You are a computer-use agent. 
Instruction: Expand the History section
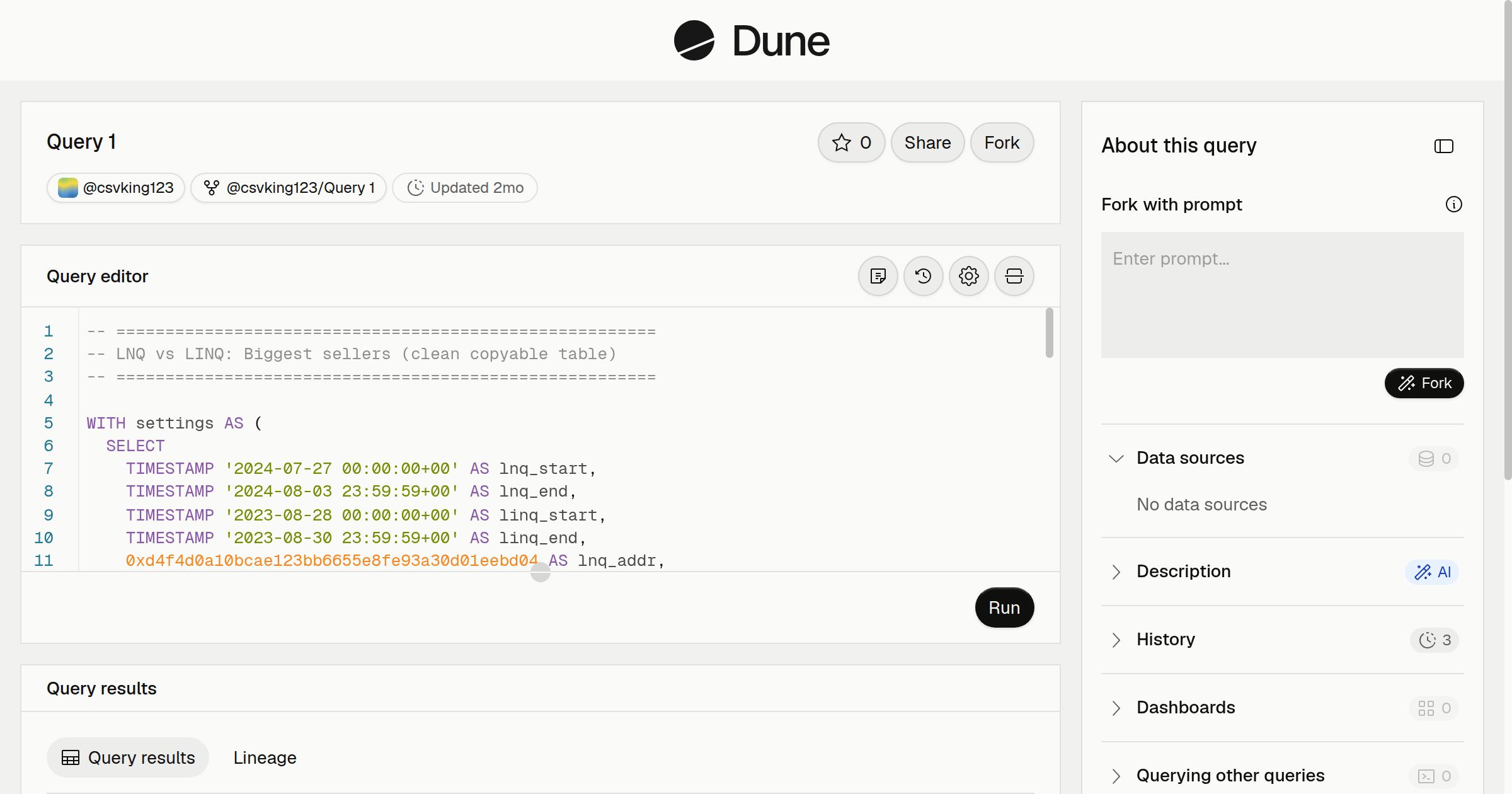(x=1116, y=640)
